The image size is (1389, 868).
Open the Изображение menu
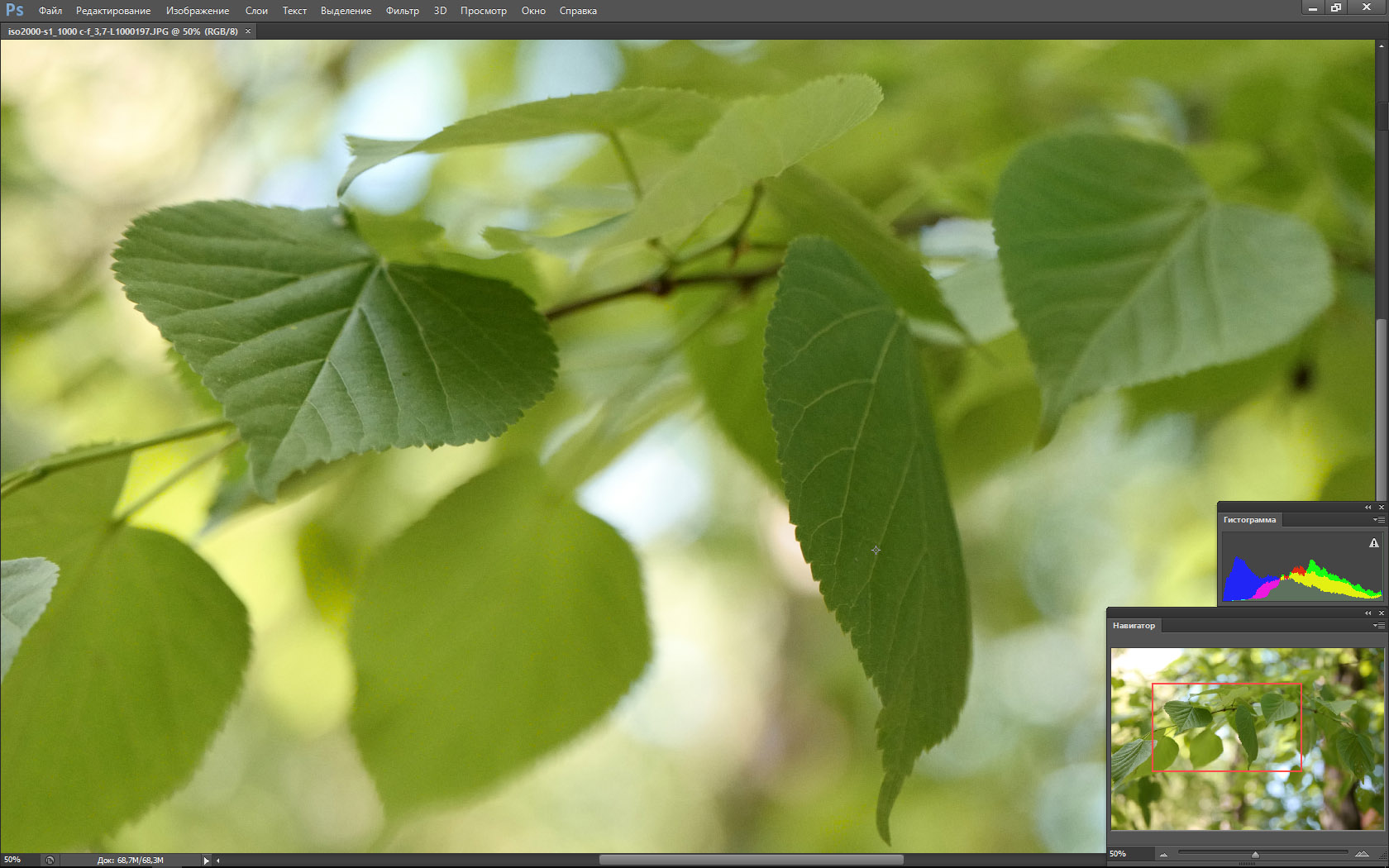coord(198,11)
